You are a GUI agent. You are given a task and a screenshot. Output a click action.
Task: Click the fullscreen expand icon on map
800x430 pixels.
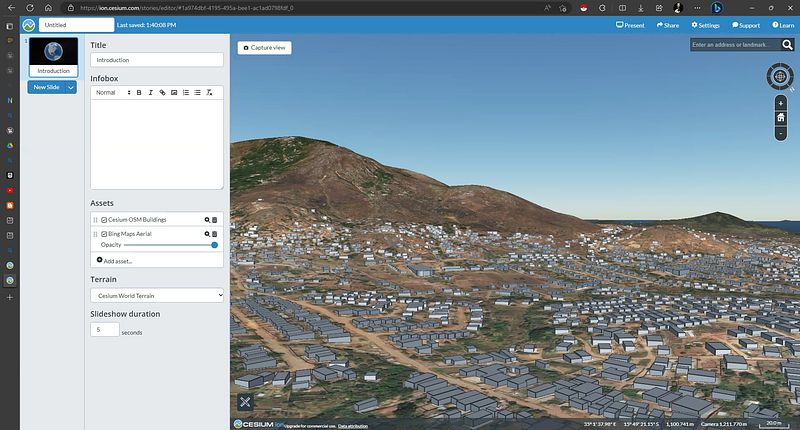(x=245, y=402)
